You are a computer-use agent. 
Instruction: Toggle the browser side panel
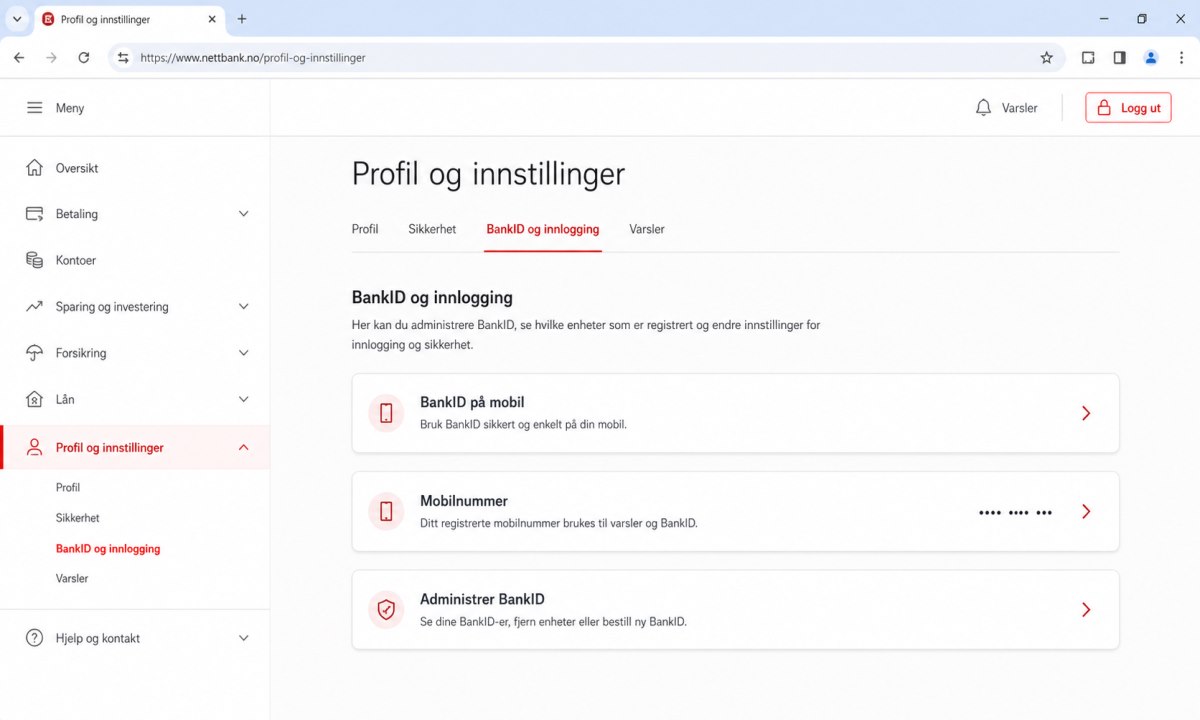tap(1120, 58)
